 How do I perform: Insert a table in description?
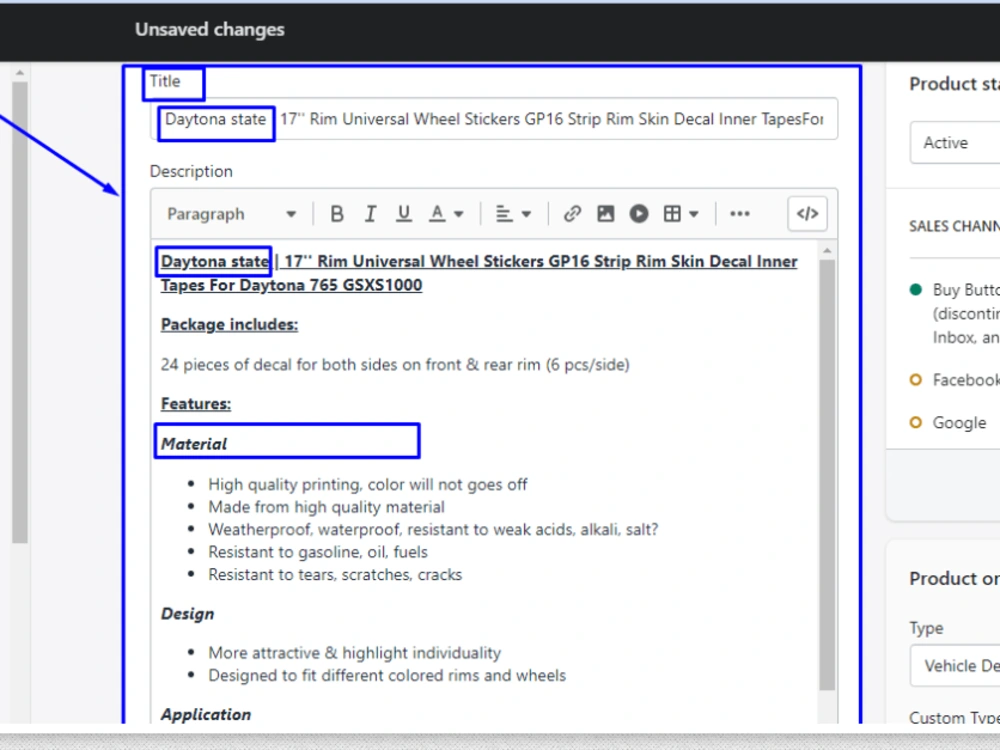coord(672,214)
